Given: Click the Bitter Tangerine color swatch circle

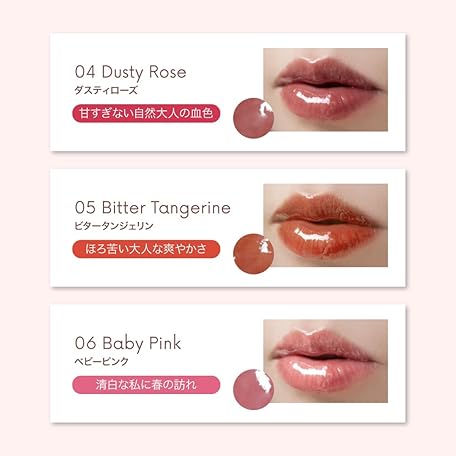Looking at the screenshot, I should [253, 254].
